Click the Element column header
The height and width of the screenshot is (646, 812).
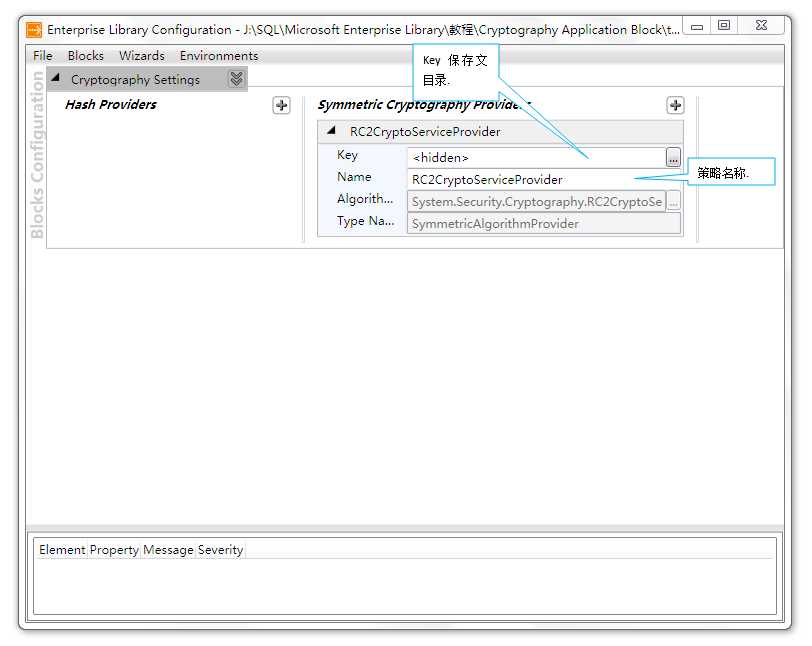click(62, 550)
